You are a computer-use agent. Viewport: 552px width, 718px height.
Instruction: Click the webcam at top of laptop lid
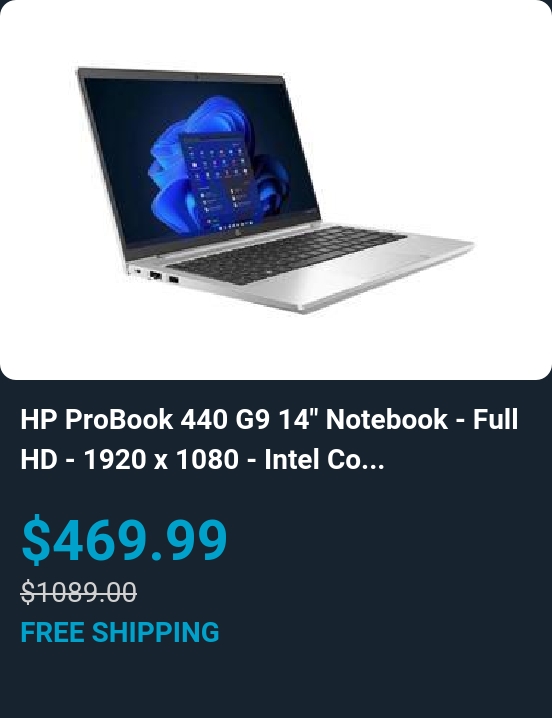(198, 75)
